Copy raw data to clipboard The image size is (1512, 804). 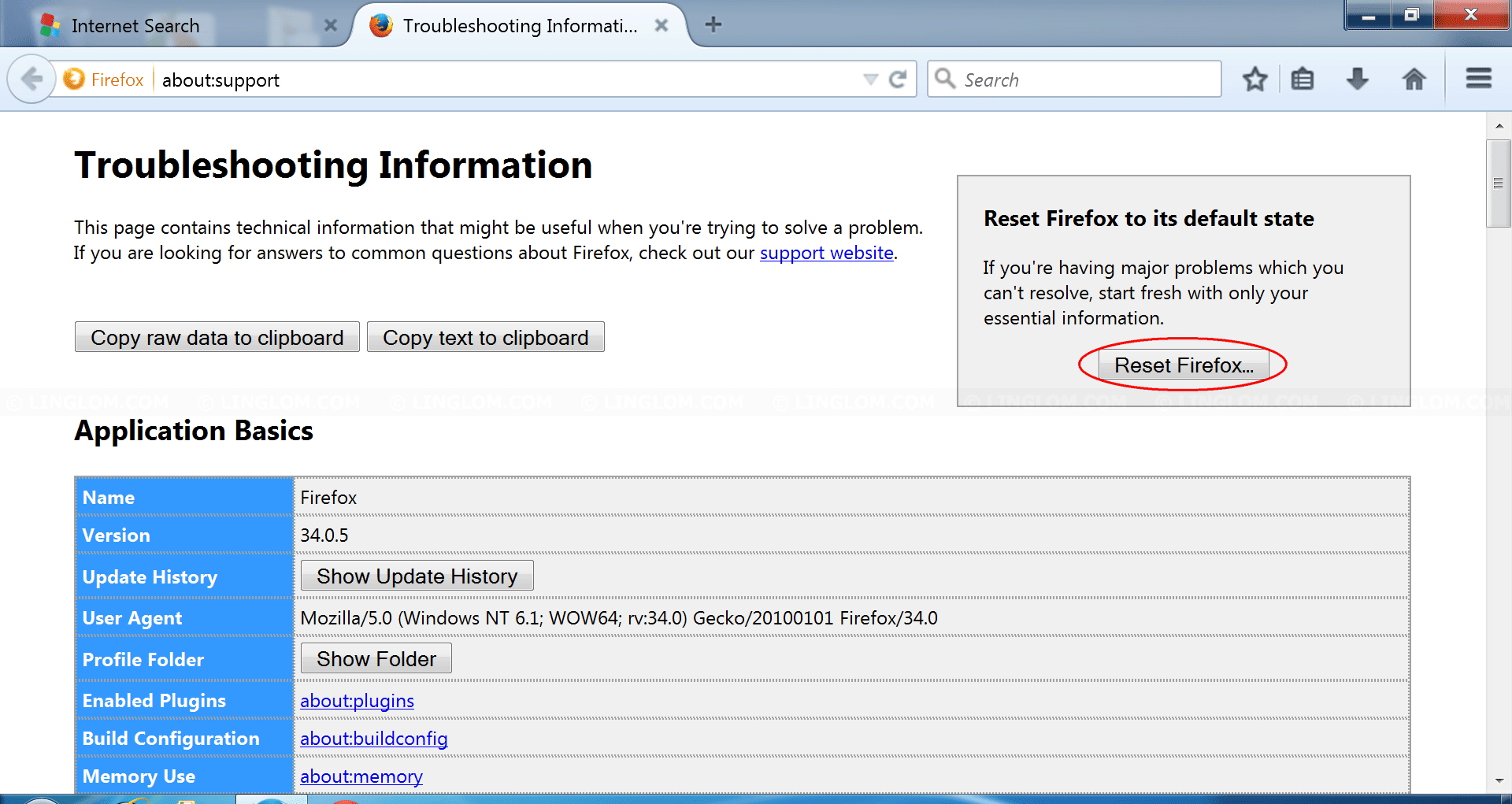click(x=217, y=337)
